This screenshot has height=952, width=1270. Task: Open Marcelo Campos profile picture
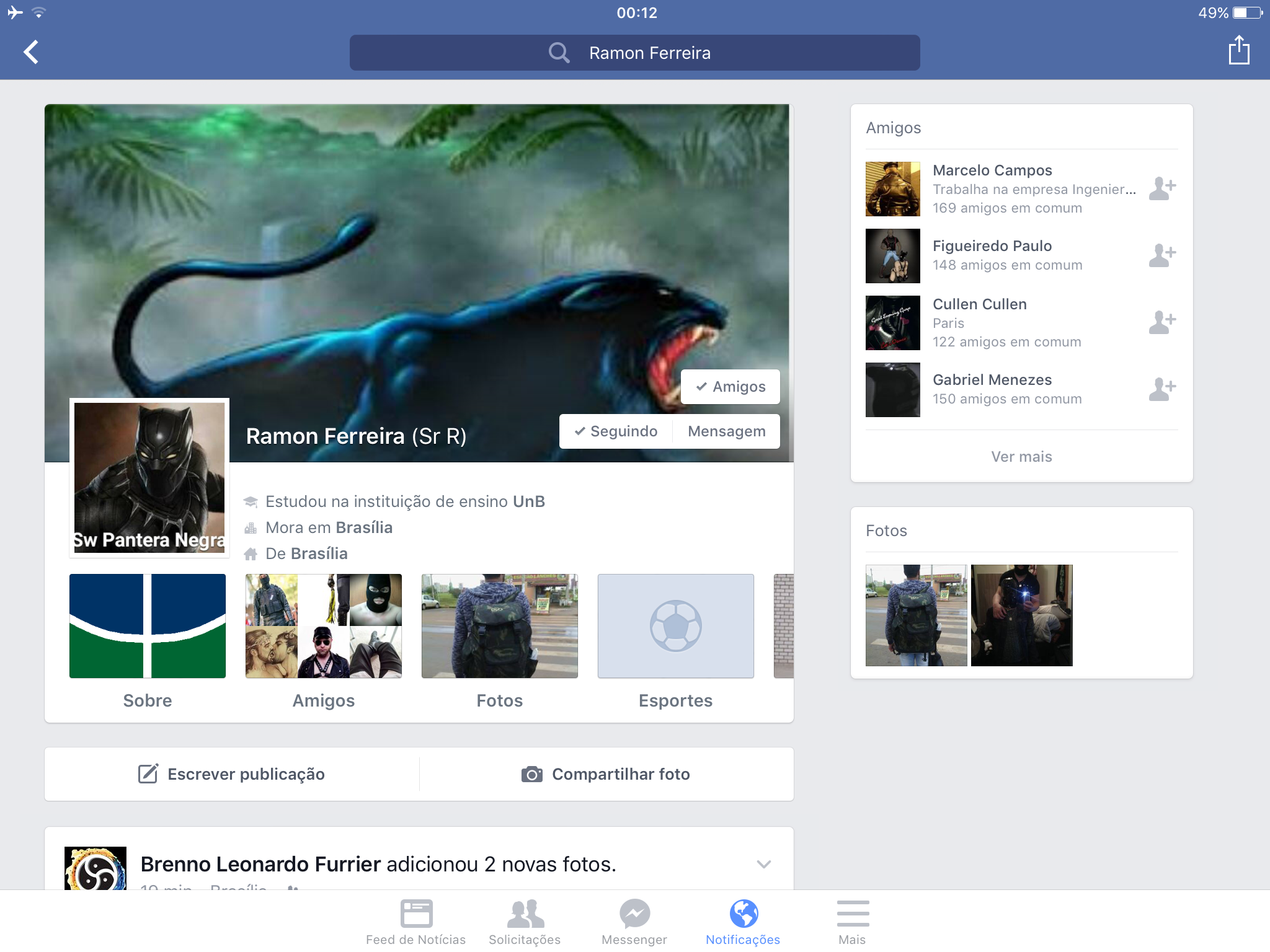892,189
